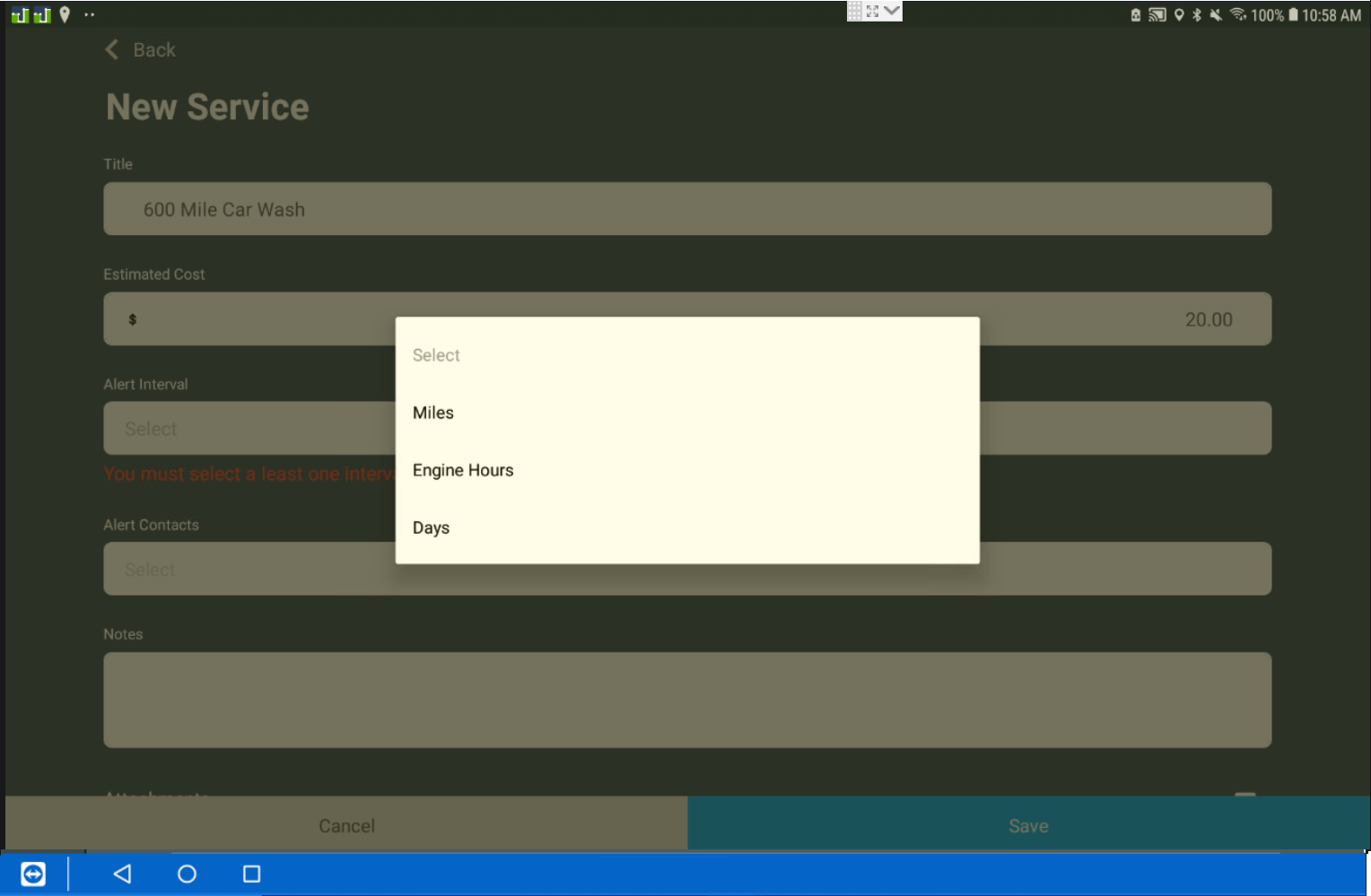Expand the top toolbar chevron arrow
This screenshot has height=896, width=1371.
[x=892, y=12]
